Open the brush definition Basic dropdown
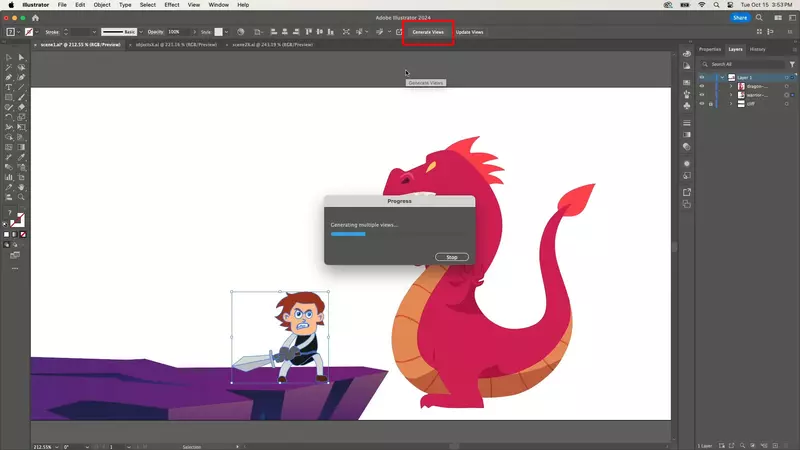The image size is (800, 450). [142, 32]
